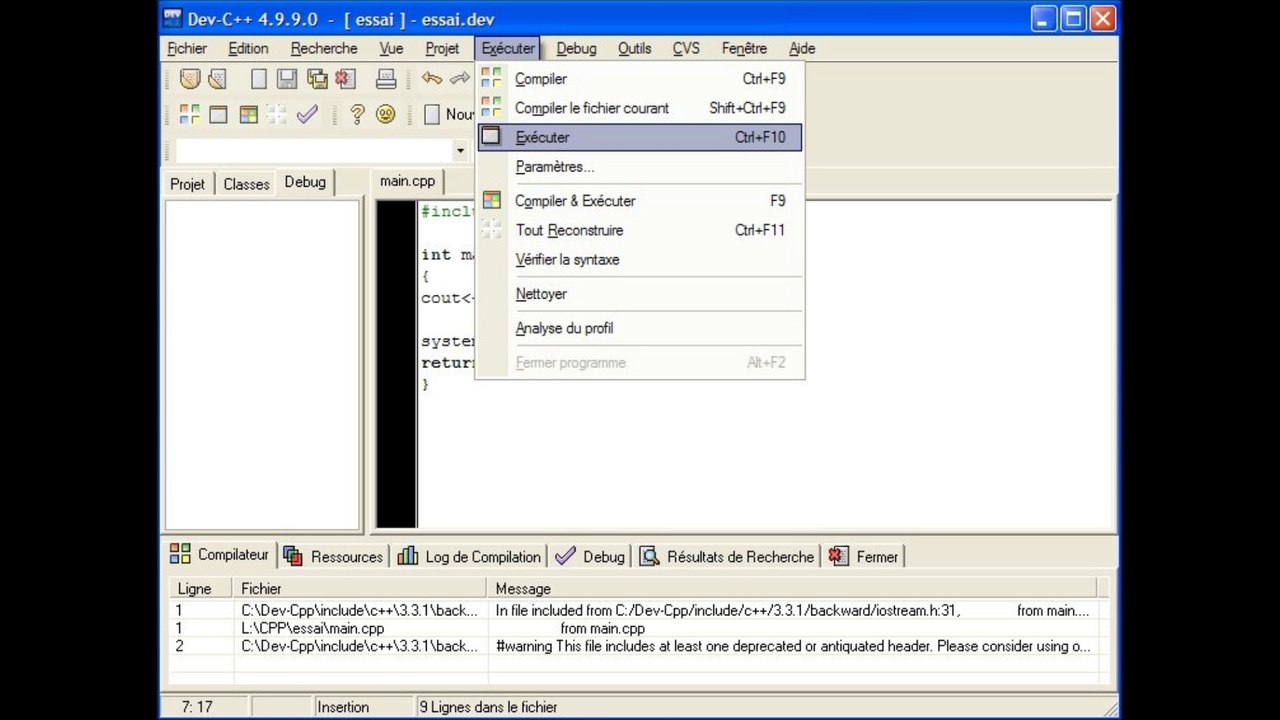
Task: Click the Compile & Run toolbar icon
Action: pyautogui.click(x=248, y=115)
